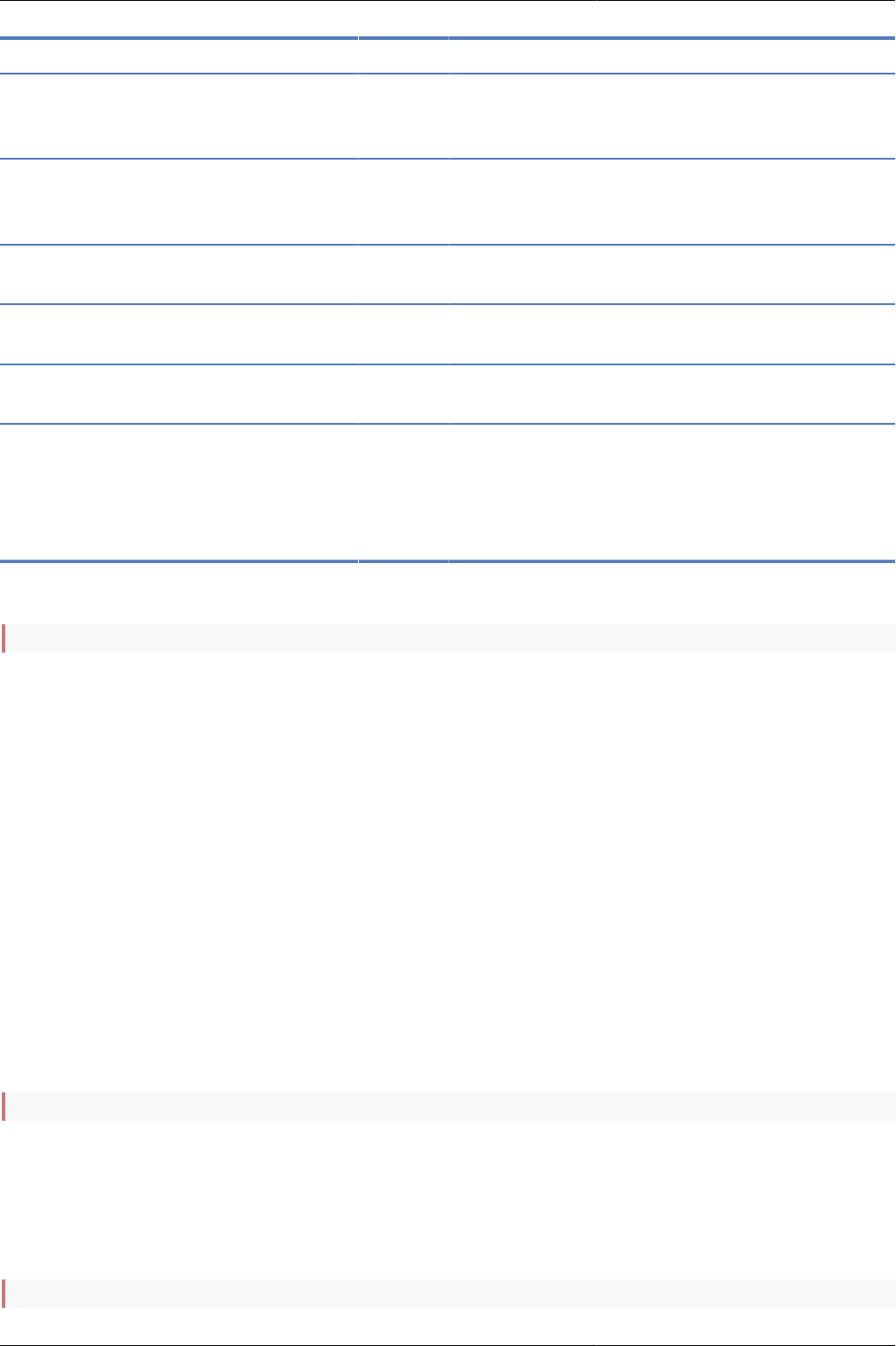Click the narrow middle cell of fifth body row

[x=403, y=394]
